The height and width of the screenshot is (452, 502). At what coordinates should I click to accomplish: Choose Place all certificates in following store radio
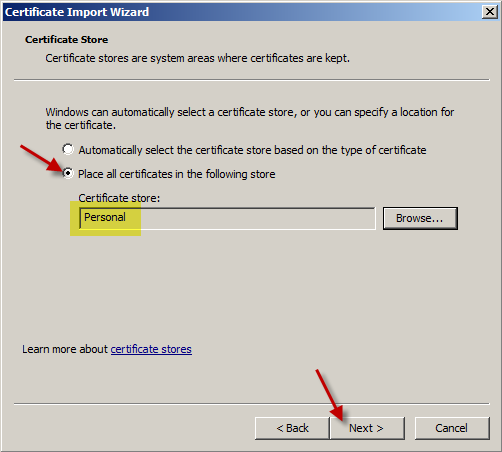(x=68, y=173)
